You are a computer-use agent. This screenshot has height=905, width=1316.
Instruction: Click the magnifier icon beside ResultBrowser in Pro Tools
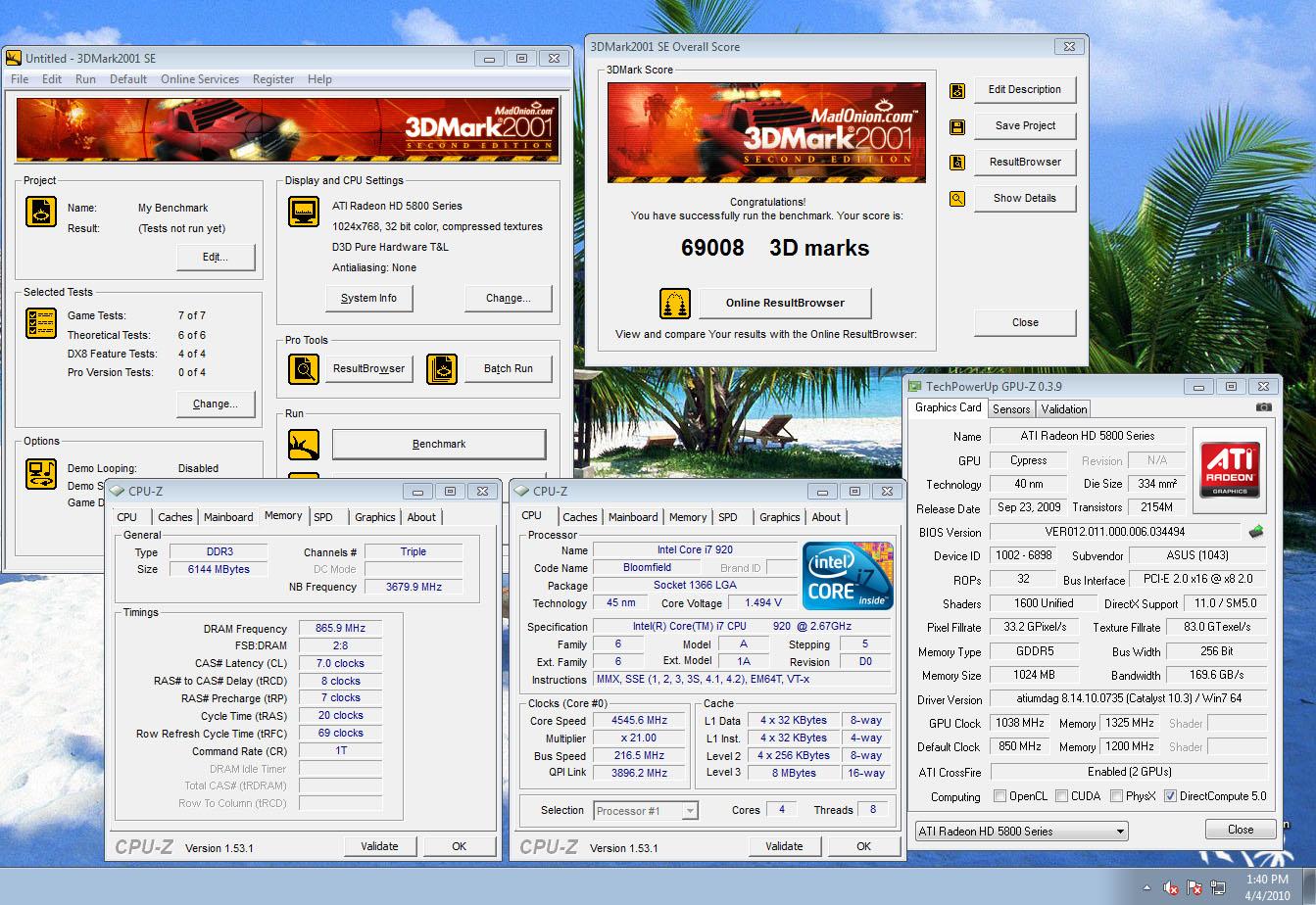(x=304, y=369)
